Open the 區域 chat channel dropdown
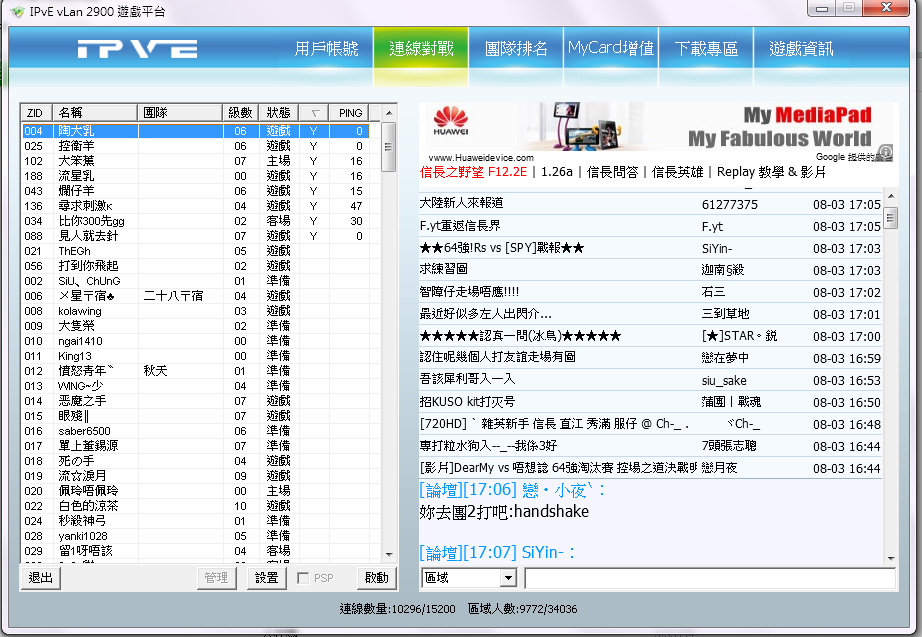Viewport: 922px width, 637px height. pyautogui.click(x=507, y=578)
